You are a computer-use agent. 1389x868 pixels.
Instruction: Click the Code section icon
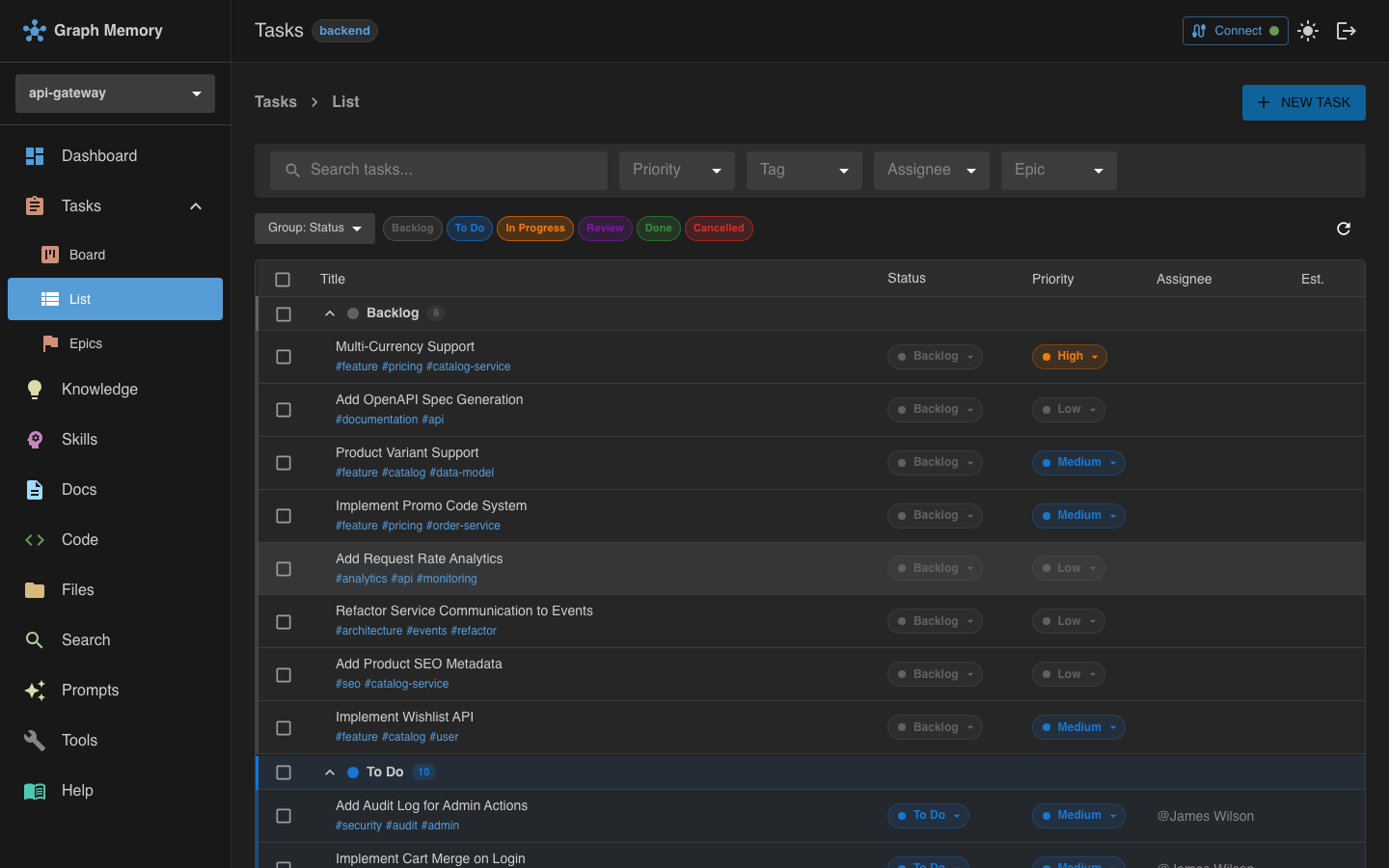[x=35, y=539]
